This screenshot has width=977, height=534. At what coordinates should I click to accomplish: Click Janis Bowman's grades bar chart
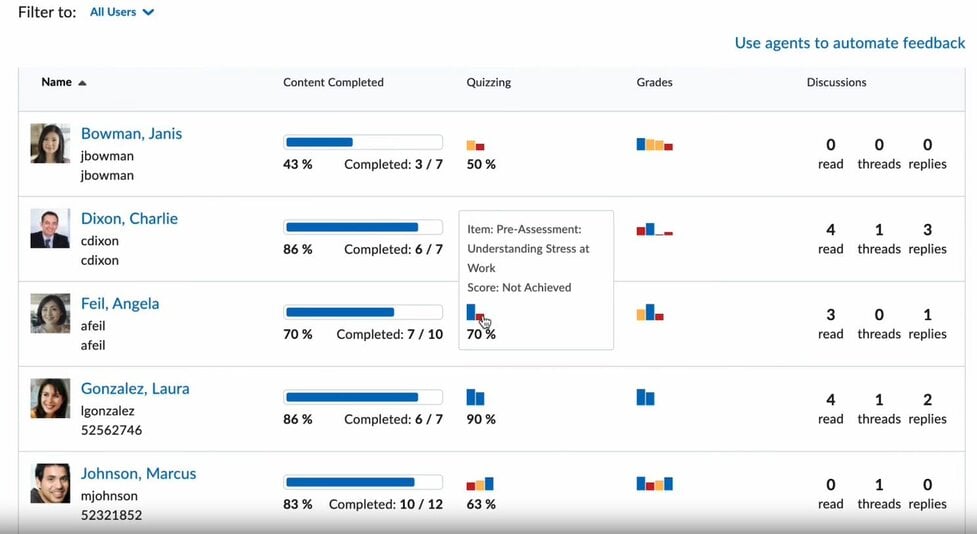coord(654,145)
